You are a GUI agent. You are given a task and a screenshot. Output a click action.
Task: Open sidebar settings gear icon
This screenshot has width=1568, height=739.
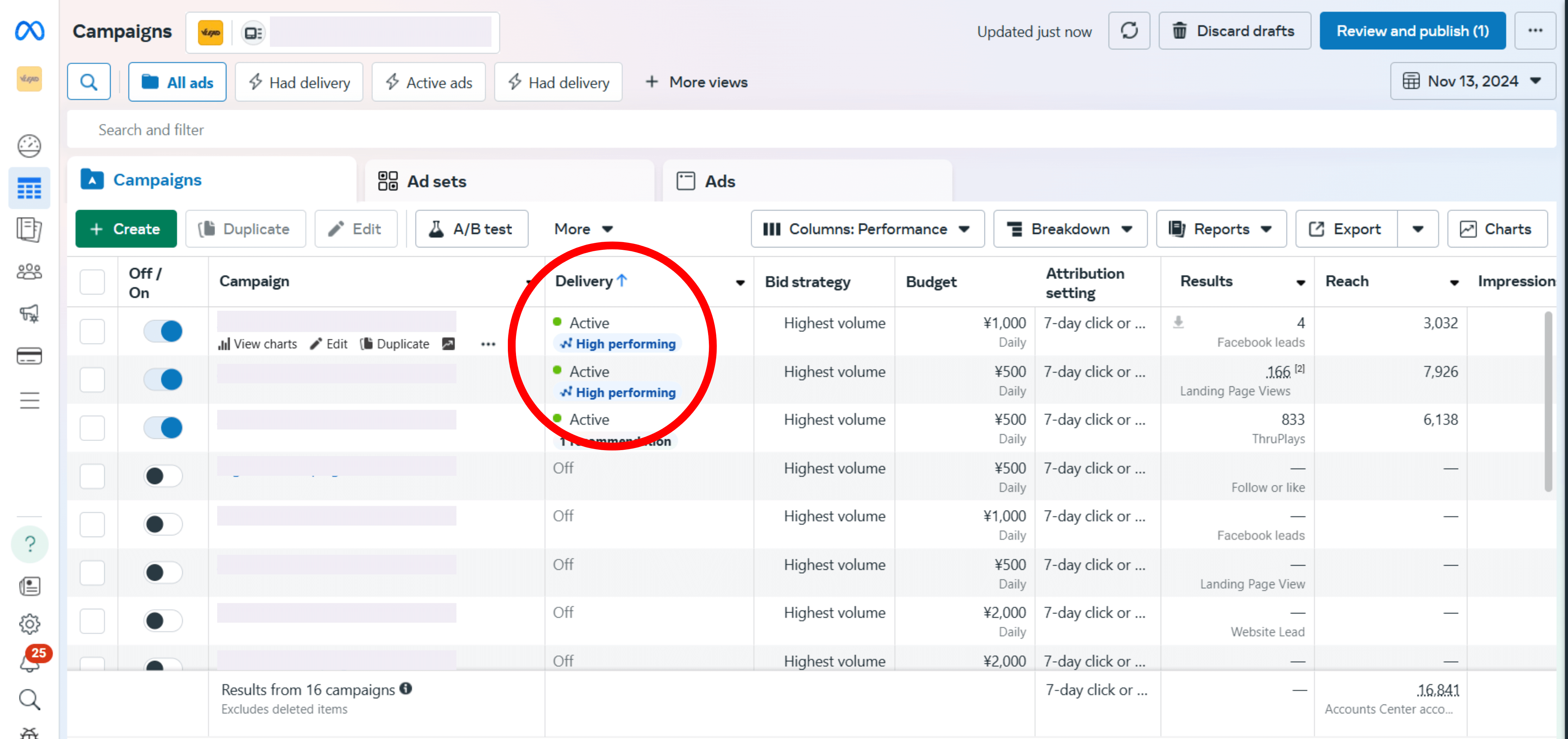29,623
